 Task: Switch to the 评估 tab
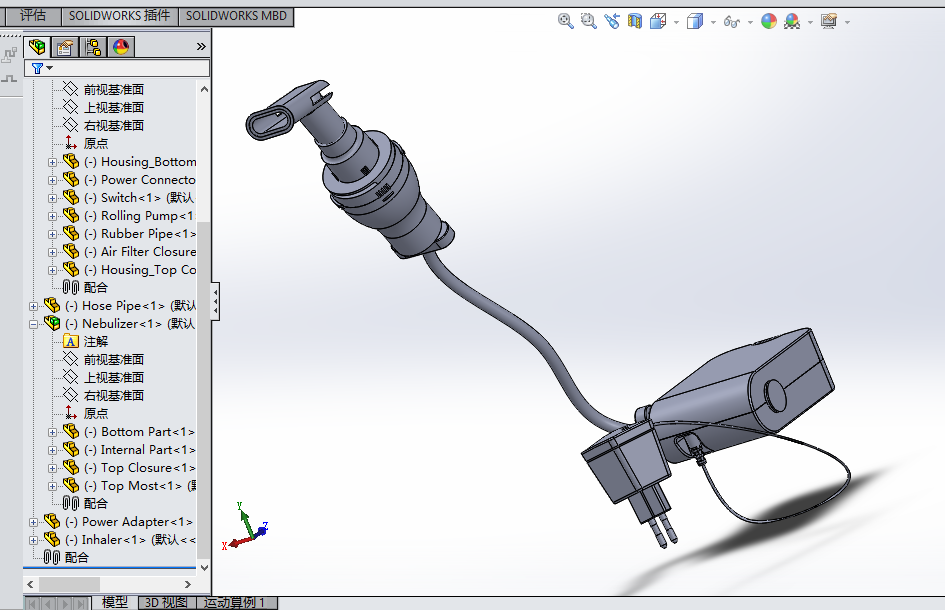coord(33,16)
